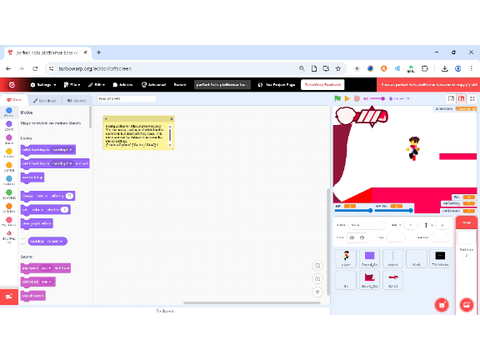Click the Choose a Backdrop button
The width and height of the screenshot is (480, 360).
466,305
